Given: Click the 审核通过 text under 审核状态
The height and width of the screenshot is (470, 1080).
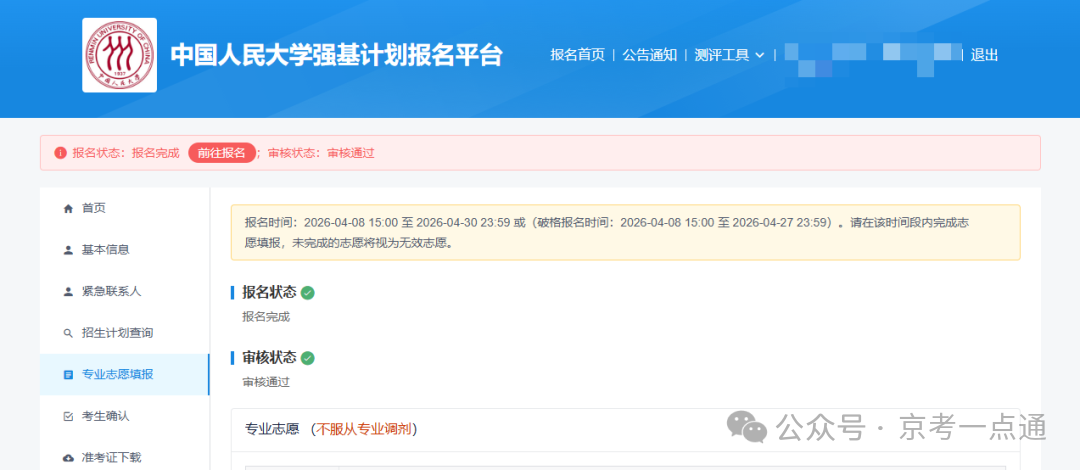Looking at the screenshot, I should (x=266, y=382).
